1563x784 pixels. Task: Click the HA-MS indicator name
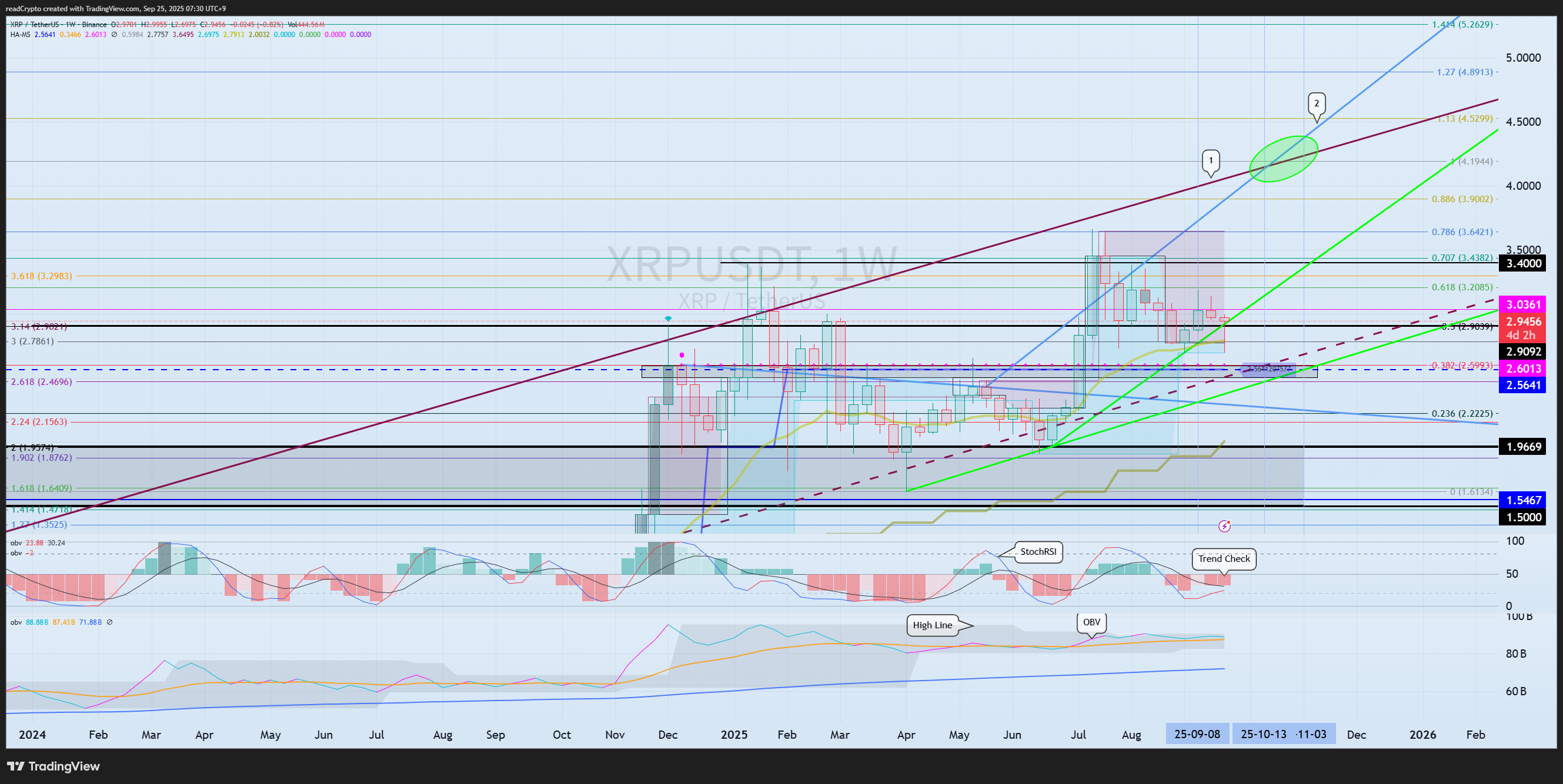click(x=21, y=35)
